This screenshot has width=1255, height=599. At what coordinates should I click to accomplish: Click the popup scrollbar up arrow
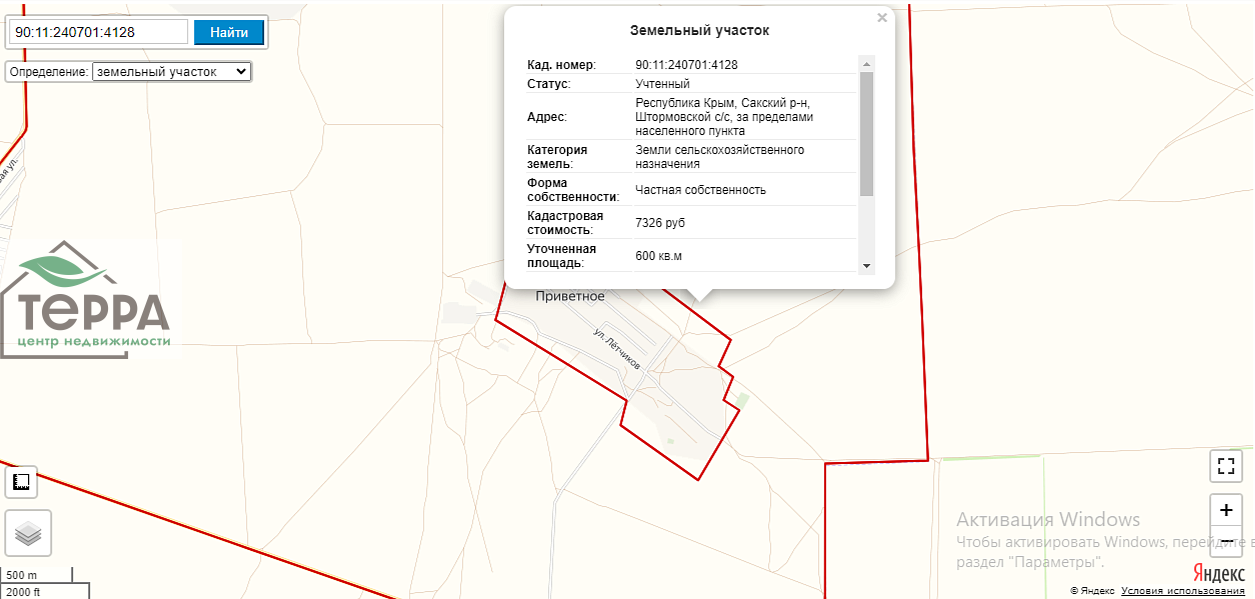(x=867, y=64)
